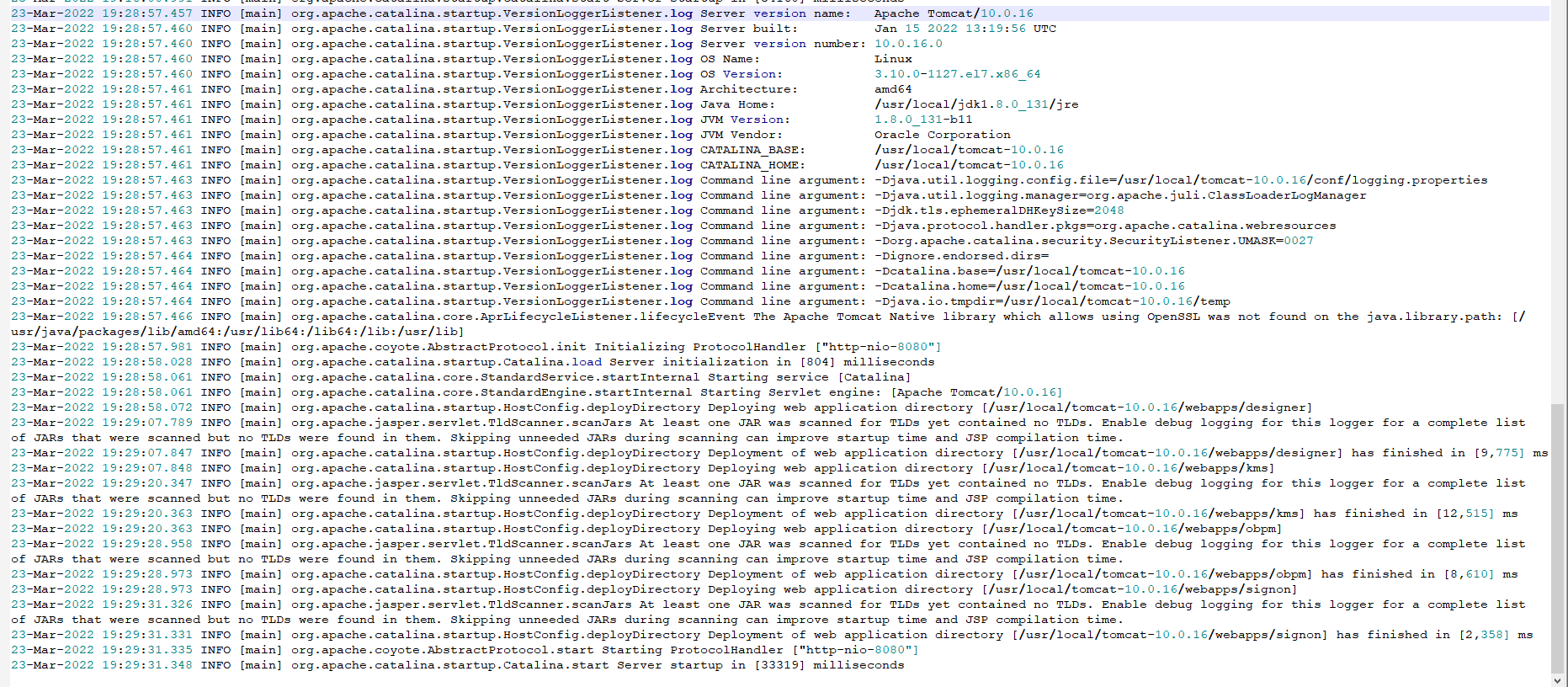
Task: Click the timestamp '19:28:57.457'
Action: [x=147, y=13]
